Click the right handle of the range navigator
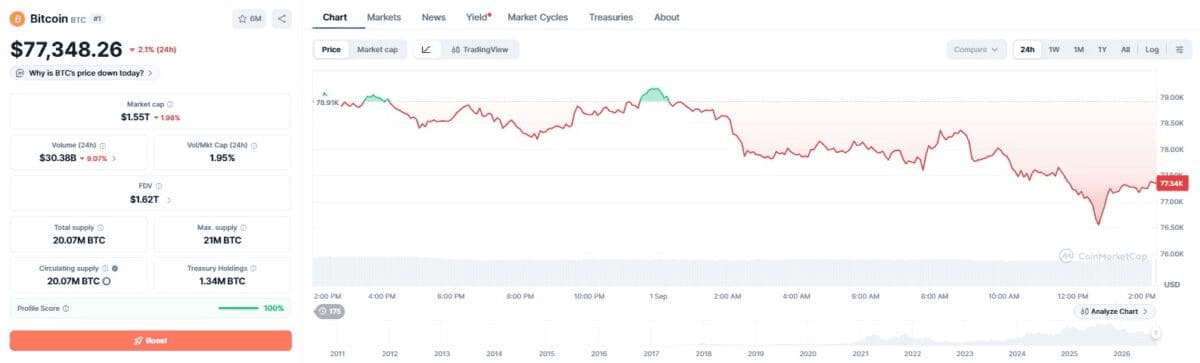Viewport: 1200px width, 363px height. [x=1155, y=333]
